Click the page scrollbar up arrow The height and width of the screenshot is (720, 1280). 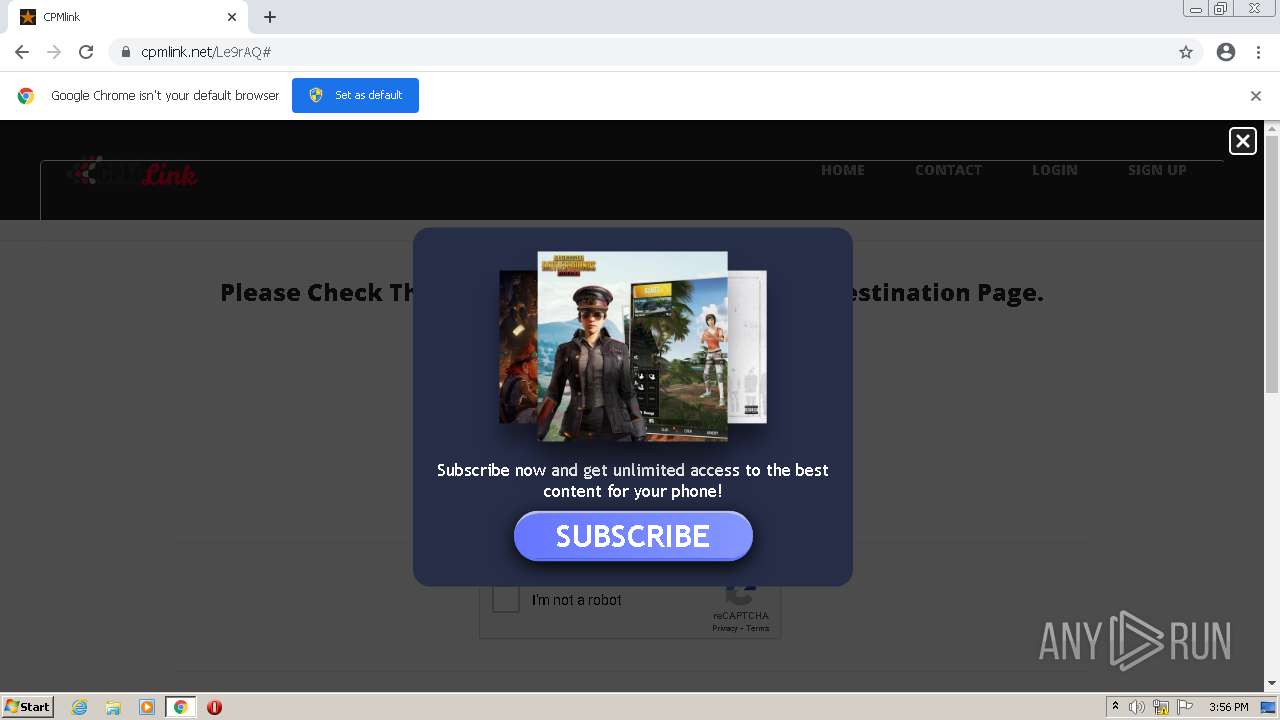(x=1272, y=128)
